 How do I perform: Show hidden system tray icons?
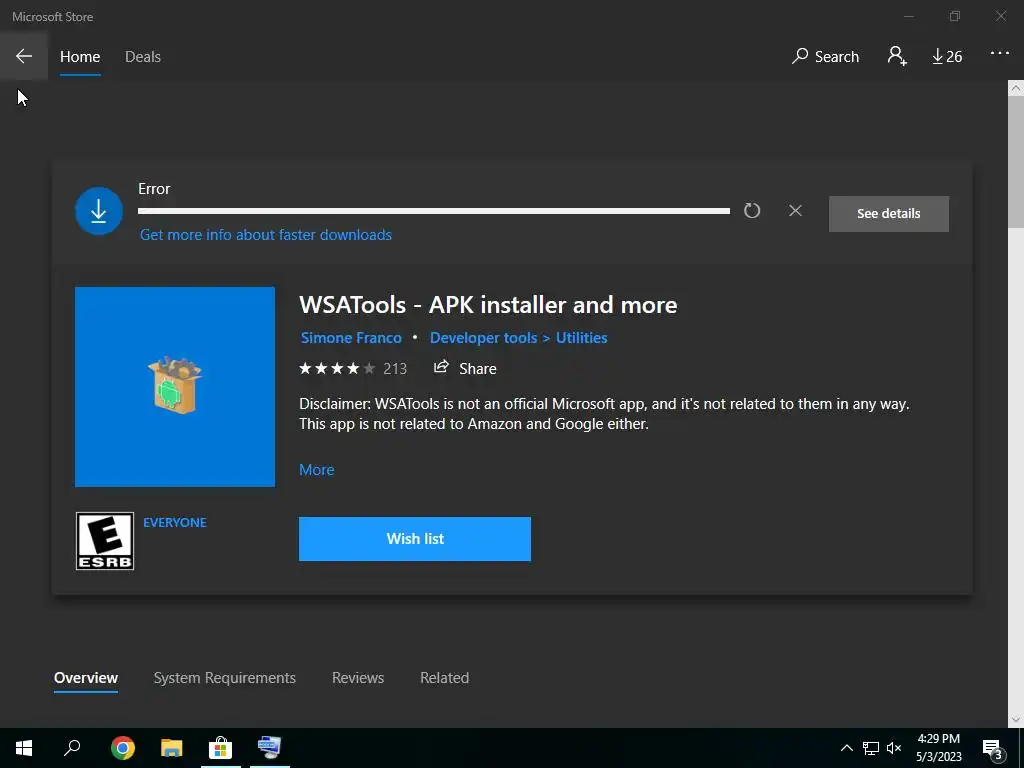tap(846, 748)
